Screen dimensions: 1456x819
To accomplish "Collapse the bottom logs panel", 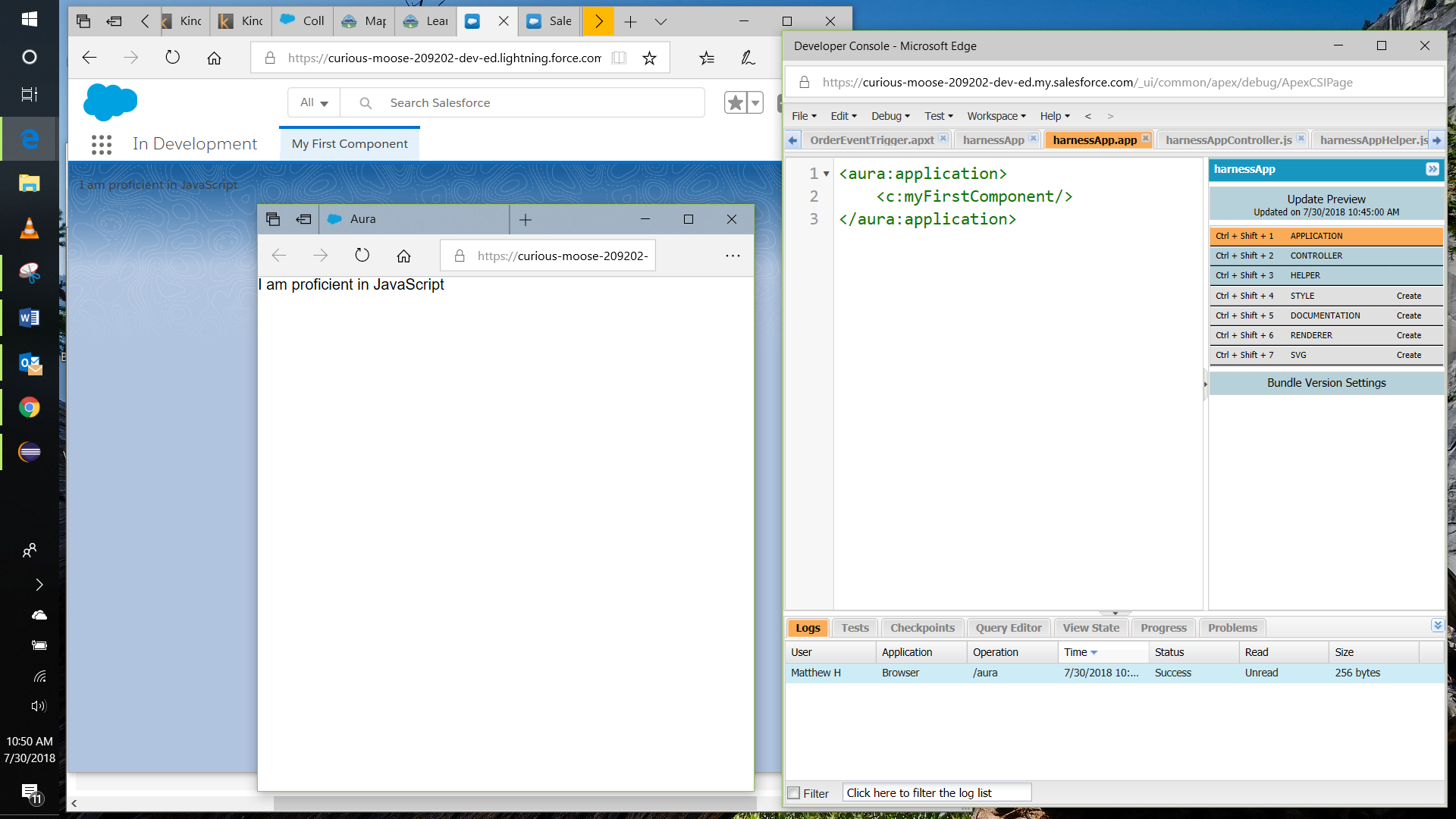I will click(x=1437, y=626).
